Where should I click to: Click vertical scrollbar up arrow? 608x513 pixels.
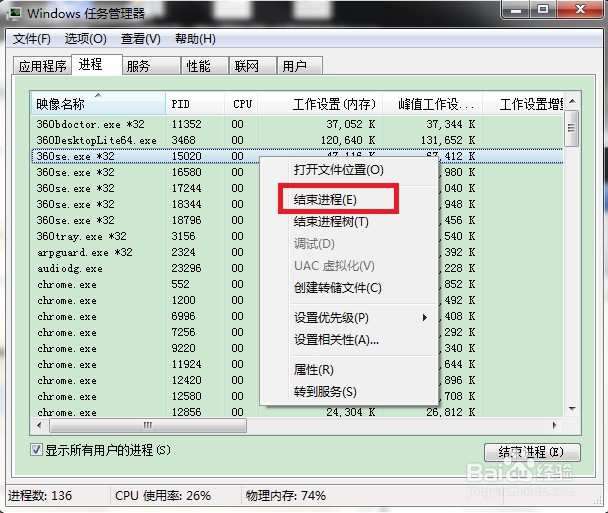572,101
